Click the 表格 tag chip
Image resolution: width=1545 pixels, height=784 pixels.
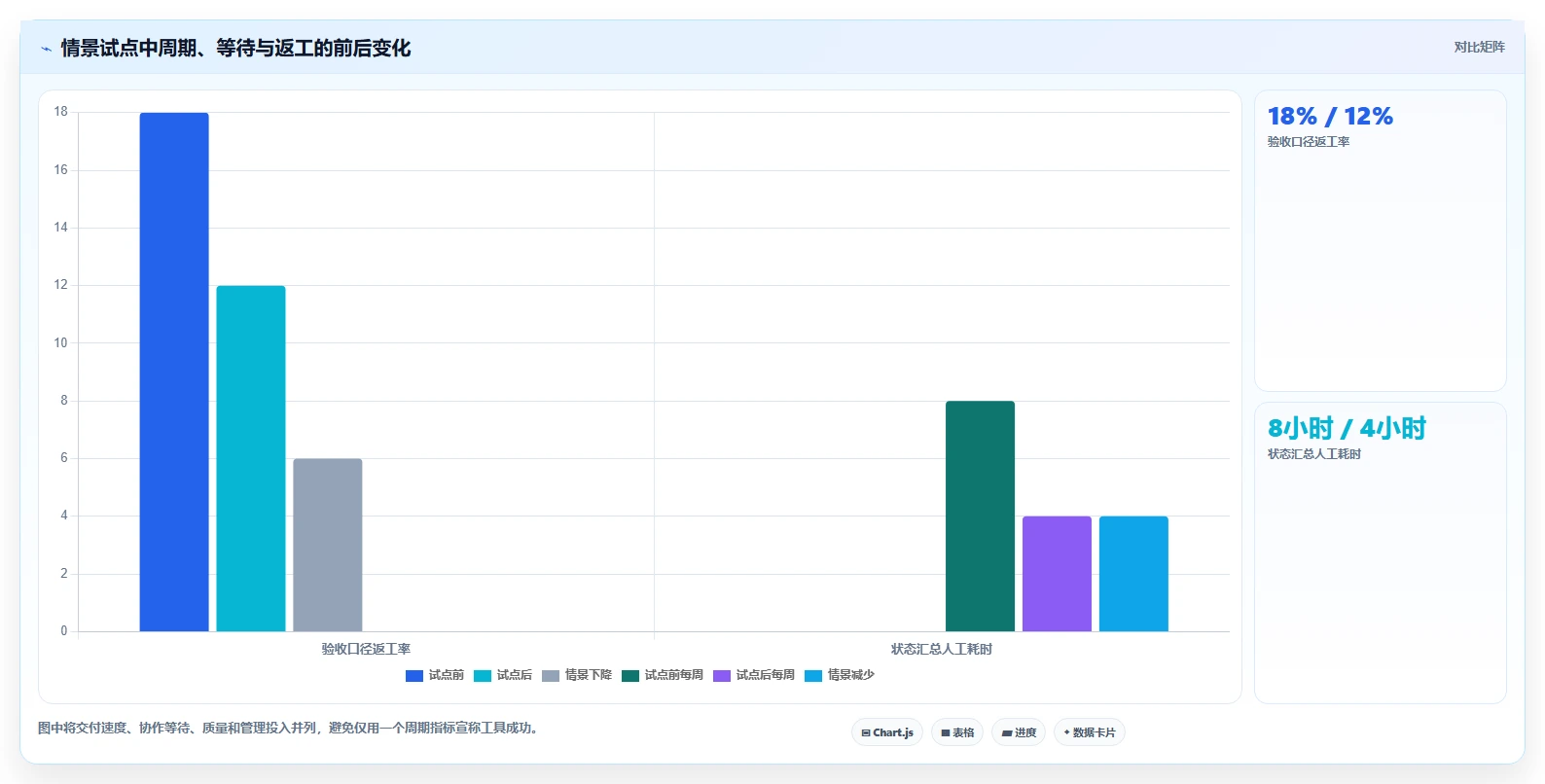click(x=957, y=732)
